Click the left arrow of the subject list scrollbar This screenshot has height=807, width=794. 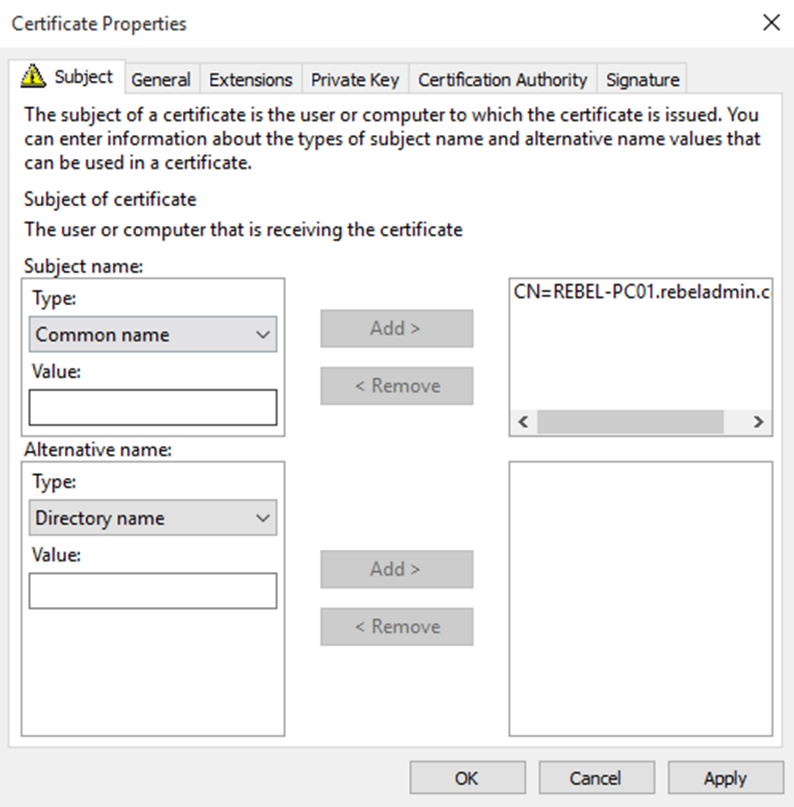tap(523, 422)
